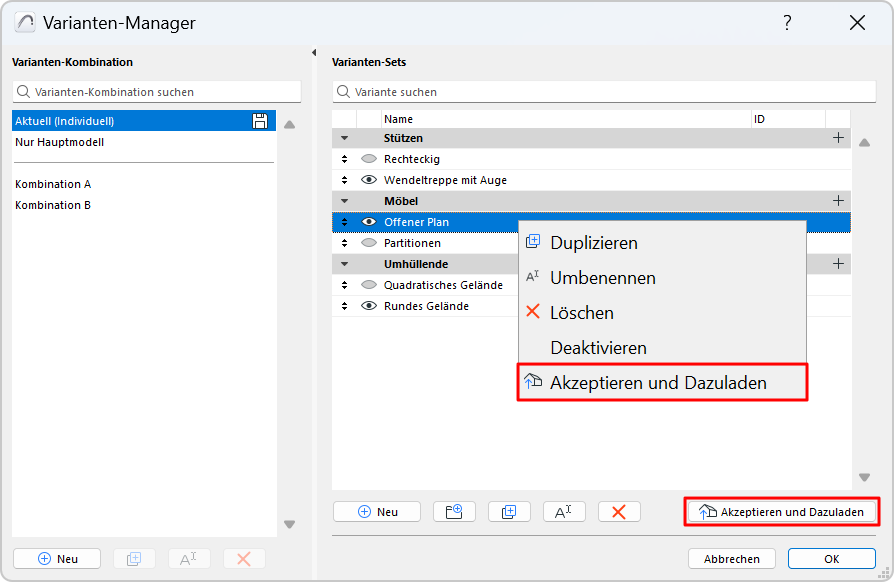Click the red delete variant icon below the sets list
Viewport: 894px width, 582px height.
point(619,512)
